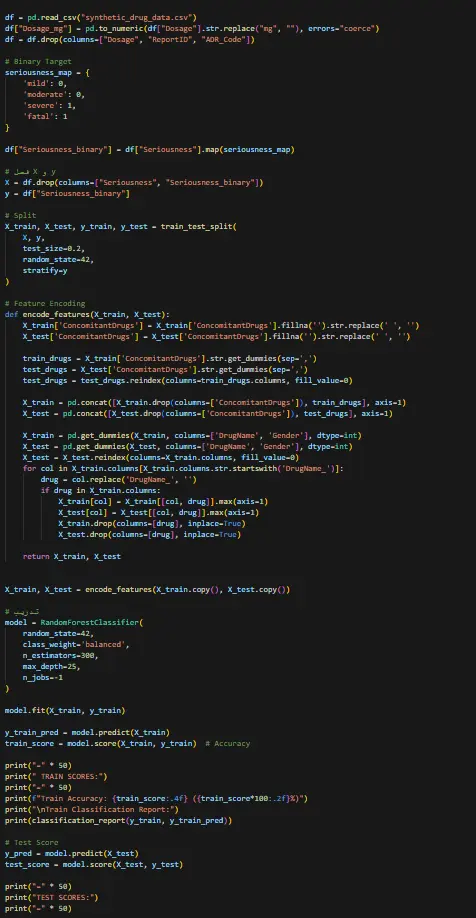Select the 'moderate': 0 dictionary entry
The image size is (476, 918).
[54, 94]
